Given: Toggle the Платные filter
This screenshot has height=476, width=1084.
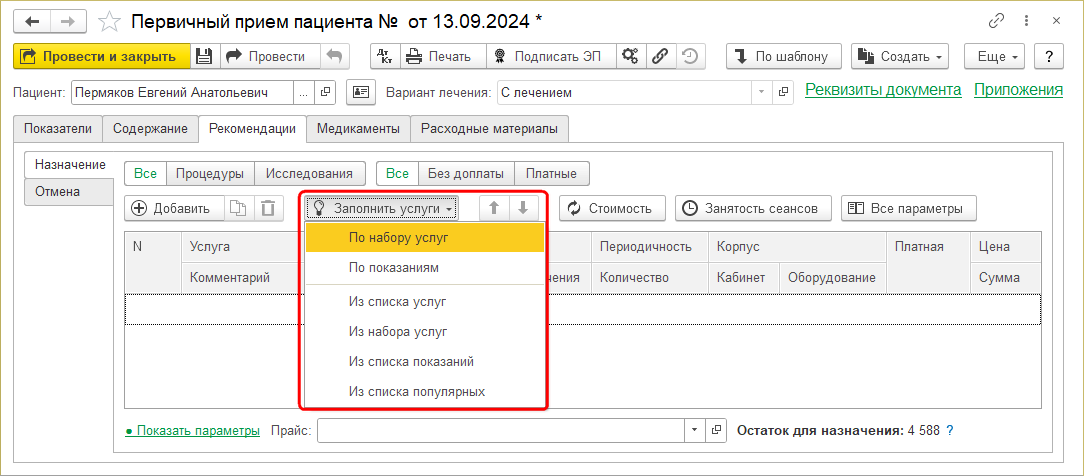Looking at the screenshot, I should click(553, 173).
